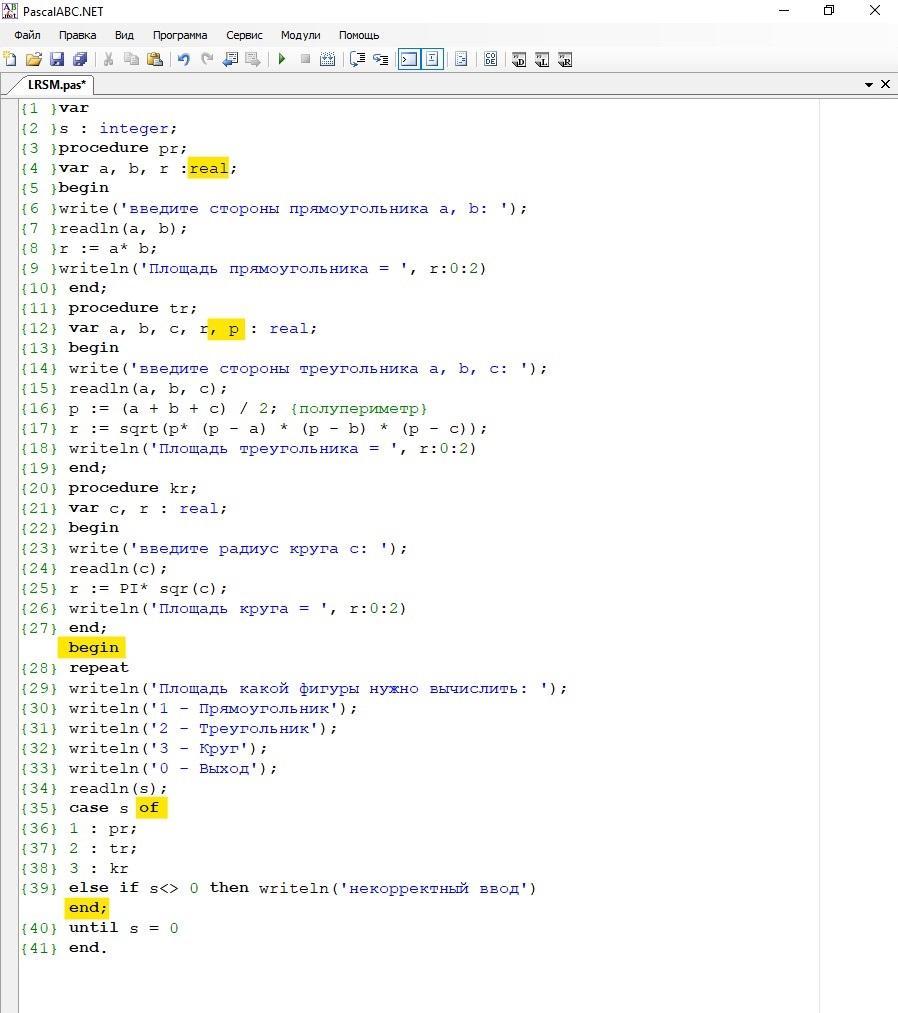This screenshot has width=898, height=1013.
Task: Click 'repeat' on line 28
Action: pos(99,668)
